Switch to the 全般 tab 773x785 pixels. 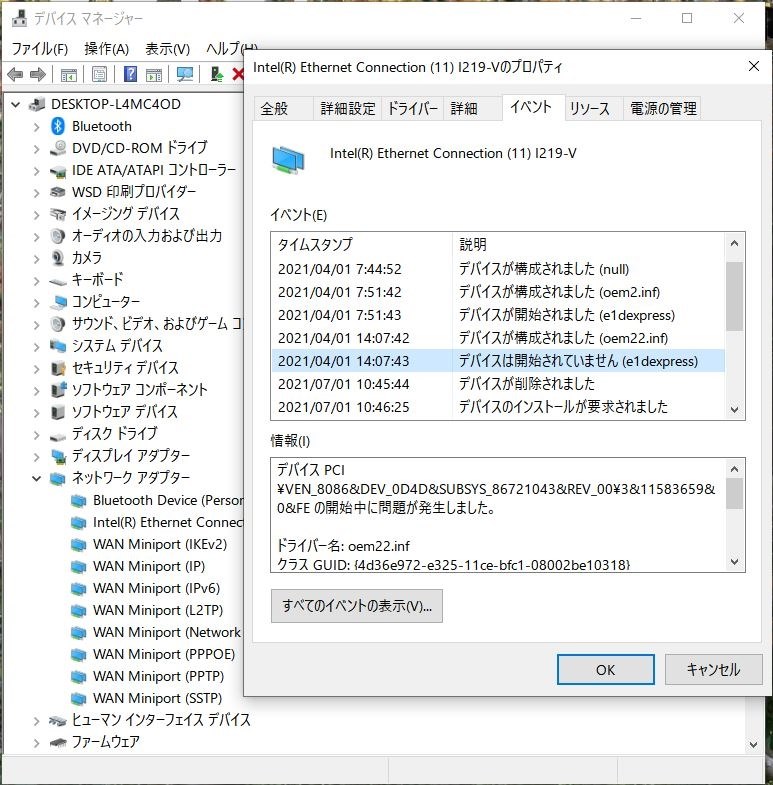click(x=284, y=108)
